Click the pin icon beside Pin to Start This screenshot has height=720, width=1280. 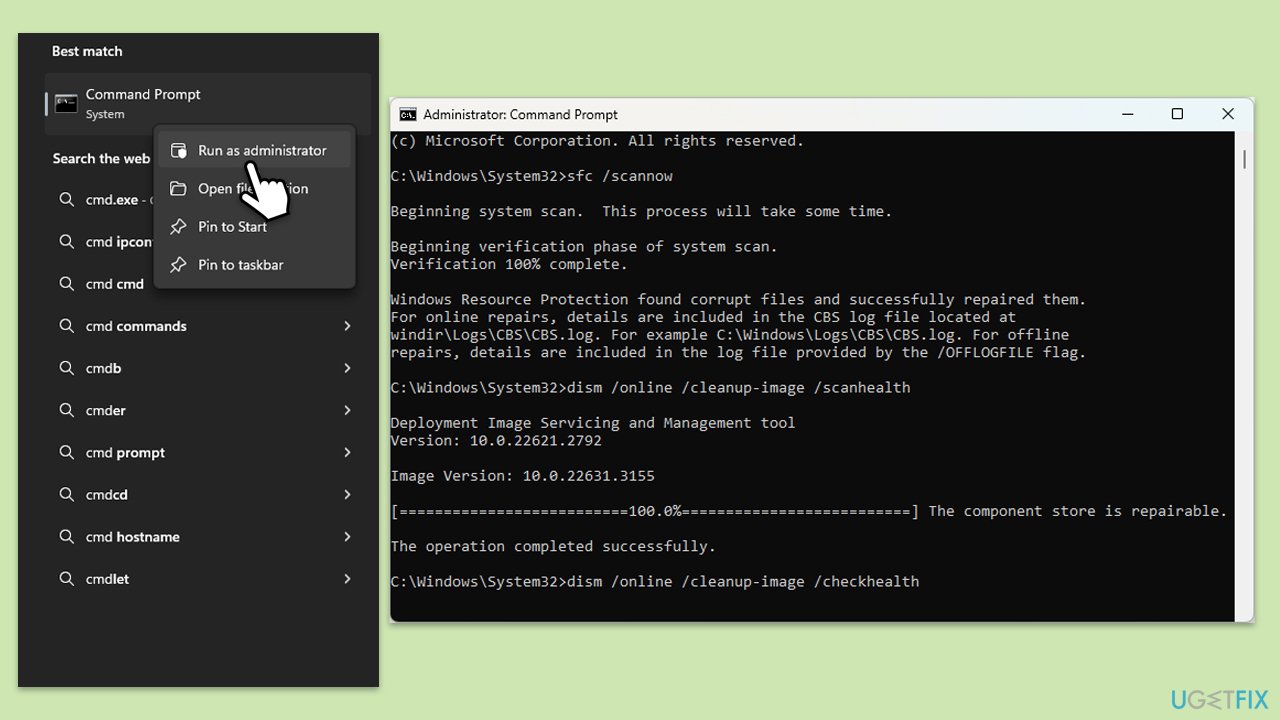tap(178, 226)
